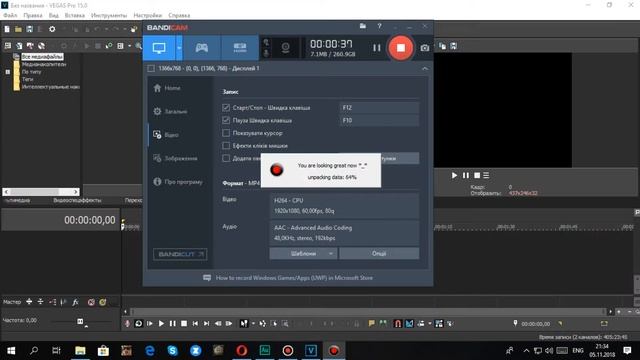Open the Вид menu in VEGAS Pro

53,15
